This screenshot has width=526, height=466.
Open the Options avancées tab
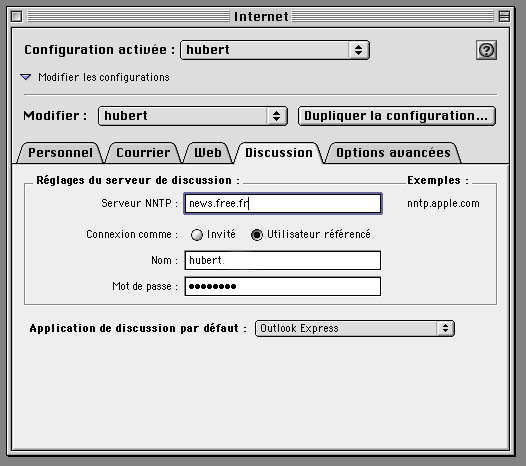[393, 153]
